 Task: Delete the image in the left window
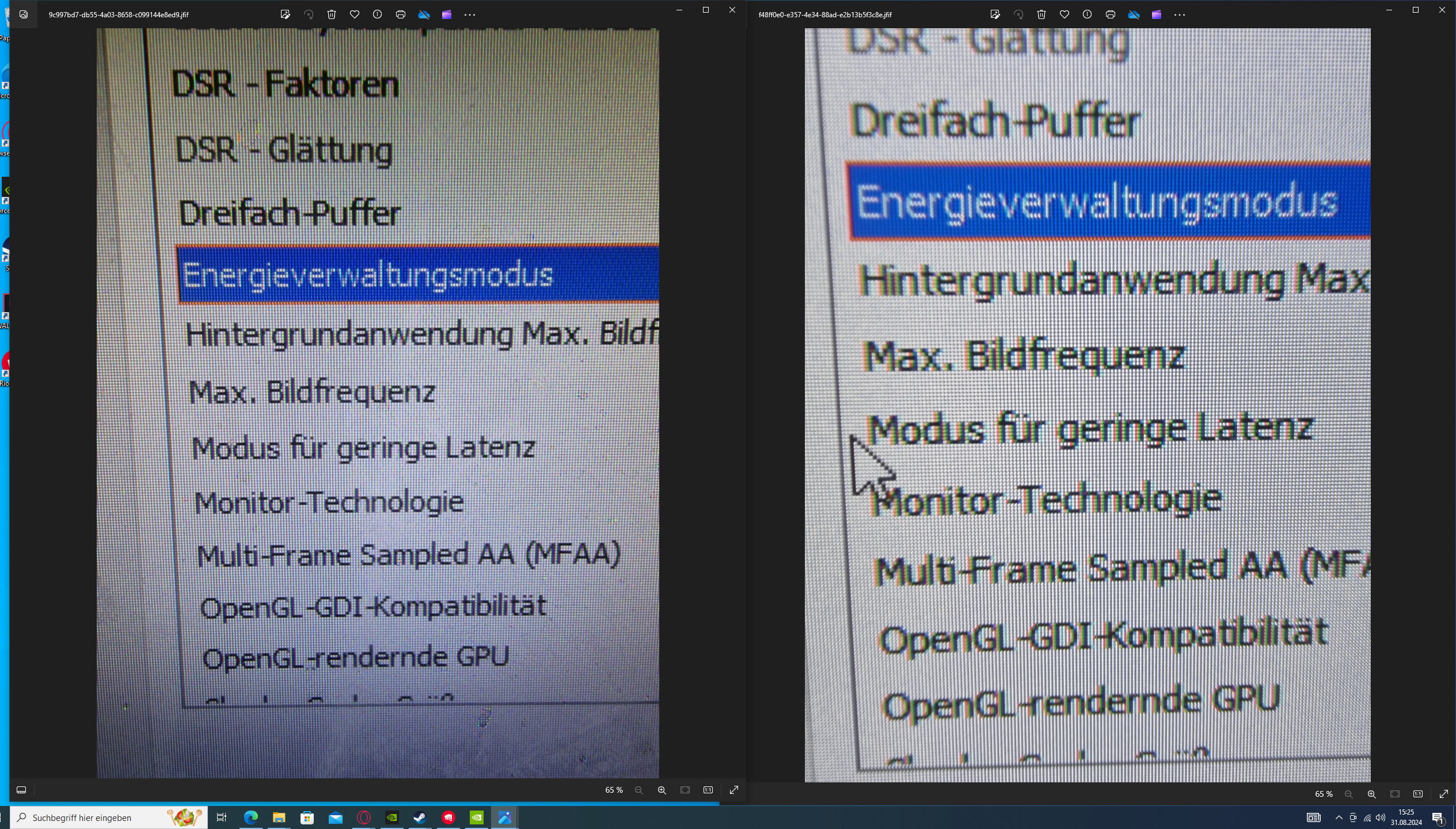[332, 15]
